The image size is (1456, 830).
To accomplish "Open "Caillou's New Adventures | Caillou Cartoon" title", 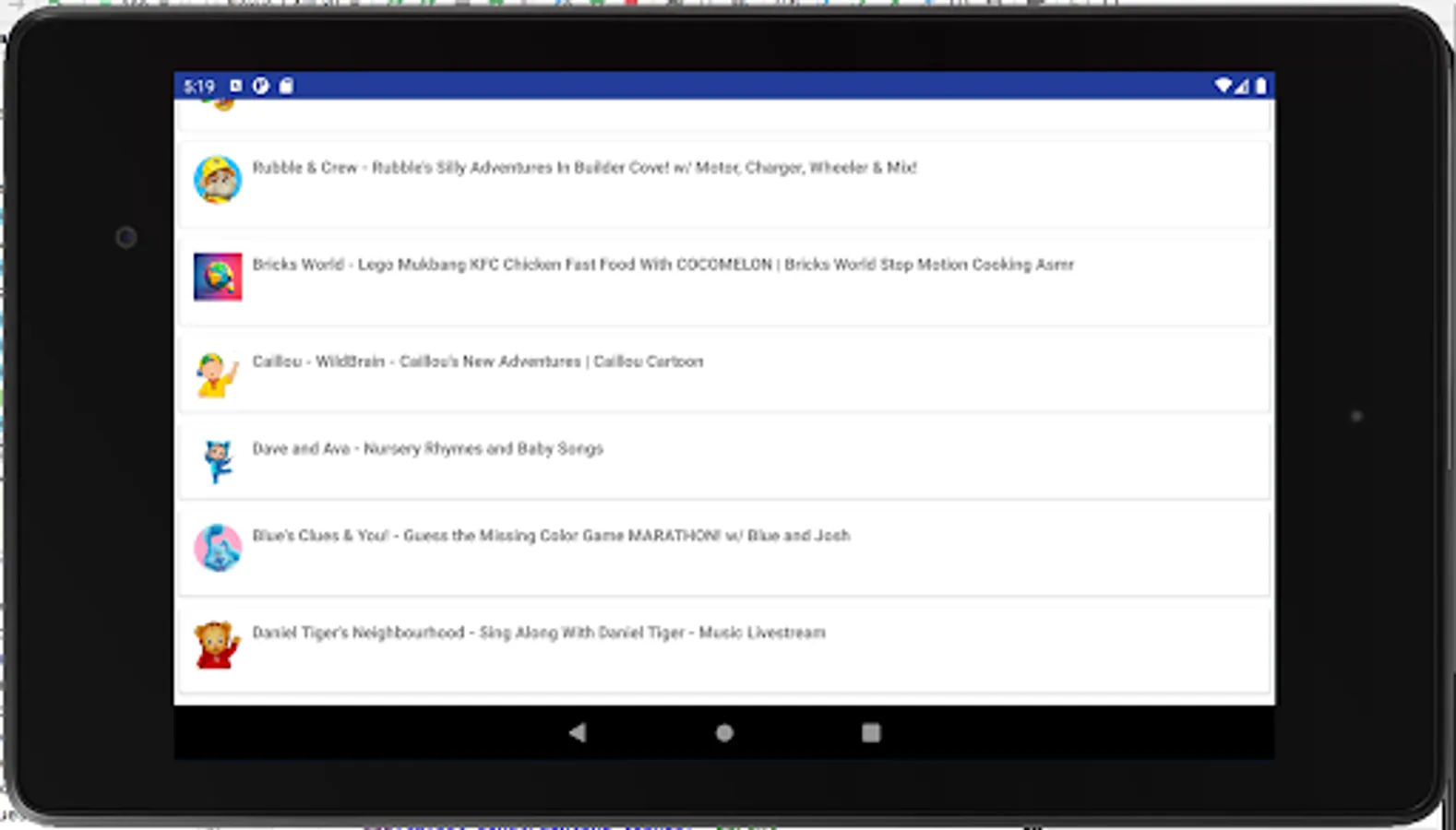I will pyautogui.click(x=551, y=362).
